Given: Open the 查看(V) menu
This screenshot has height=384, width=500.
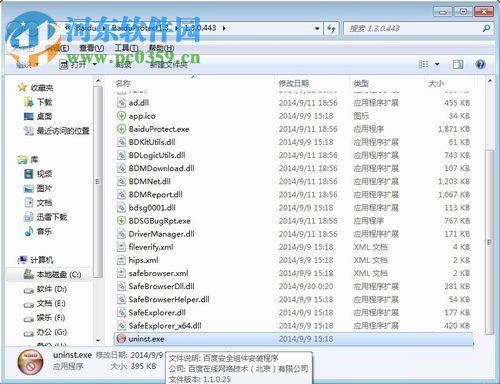Looking at the screenshot, I should (91, 48).
